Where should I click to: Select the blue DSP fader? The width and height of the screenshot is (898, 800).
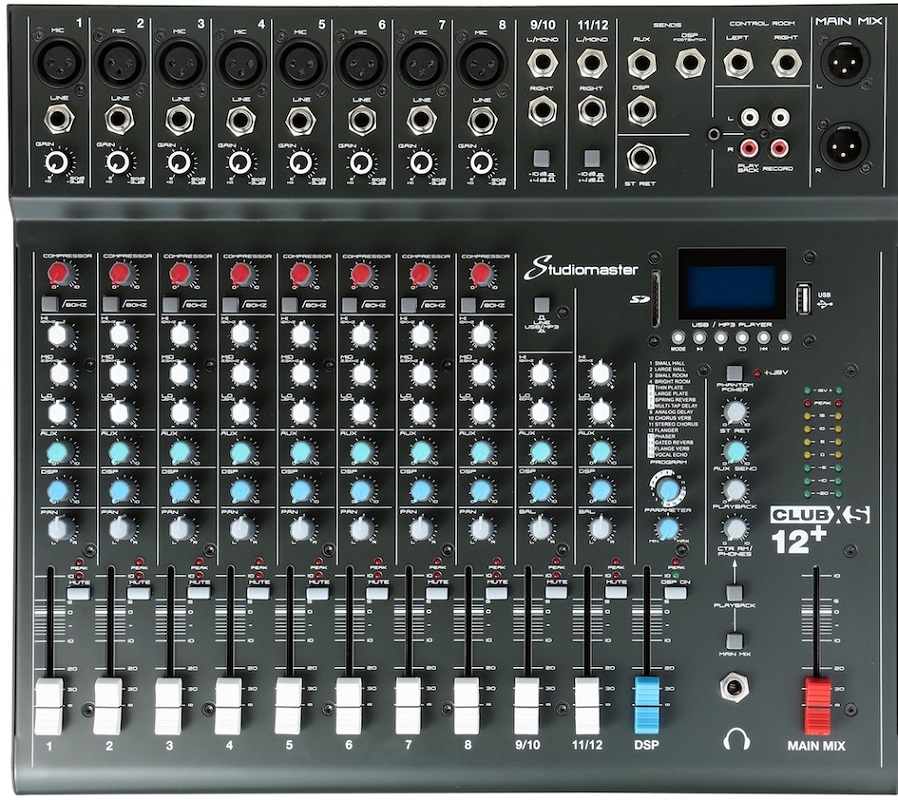point(647,705)
